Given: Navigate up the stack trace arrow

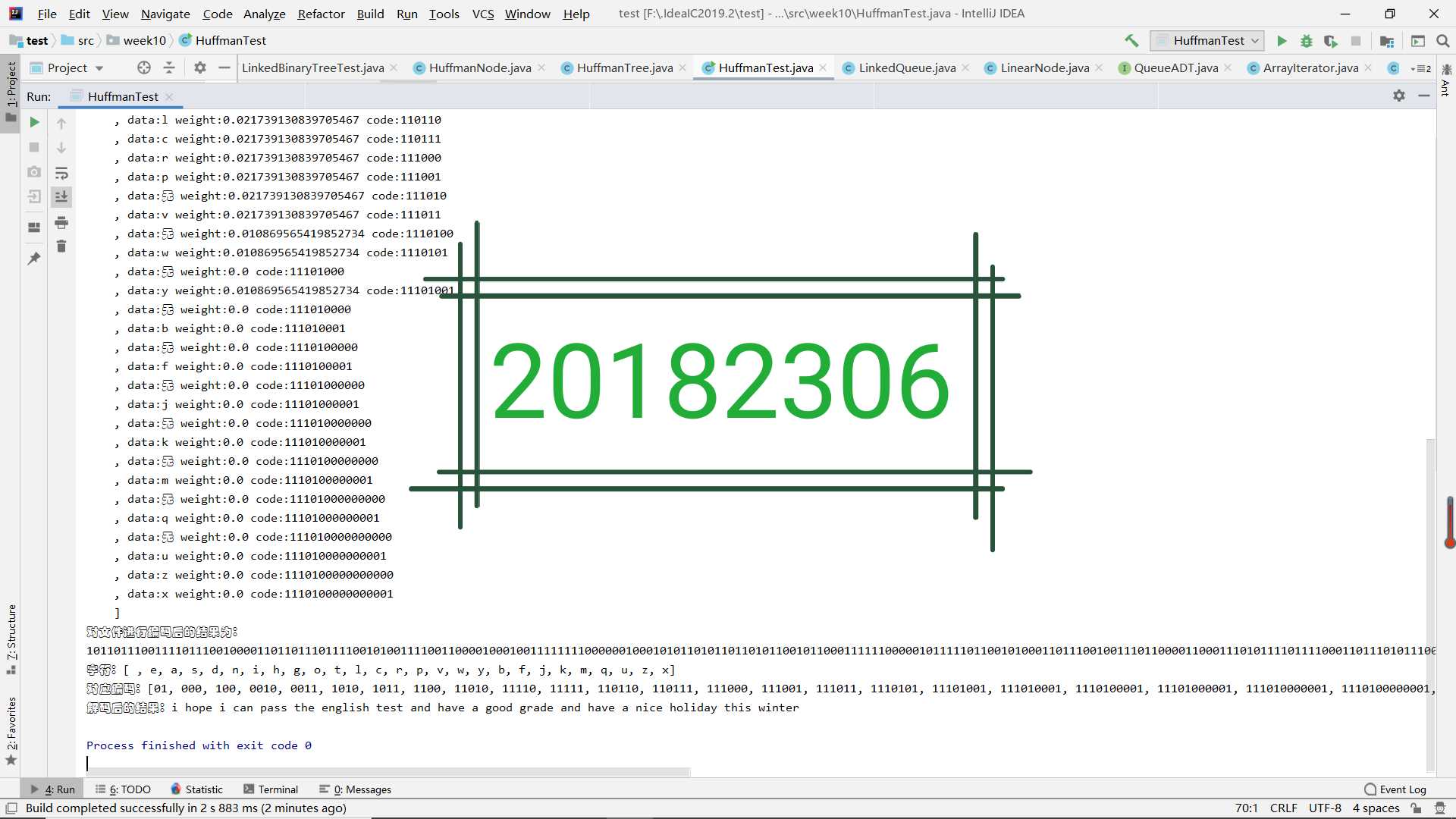Looking at the screenshot, I should 61,123.
